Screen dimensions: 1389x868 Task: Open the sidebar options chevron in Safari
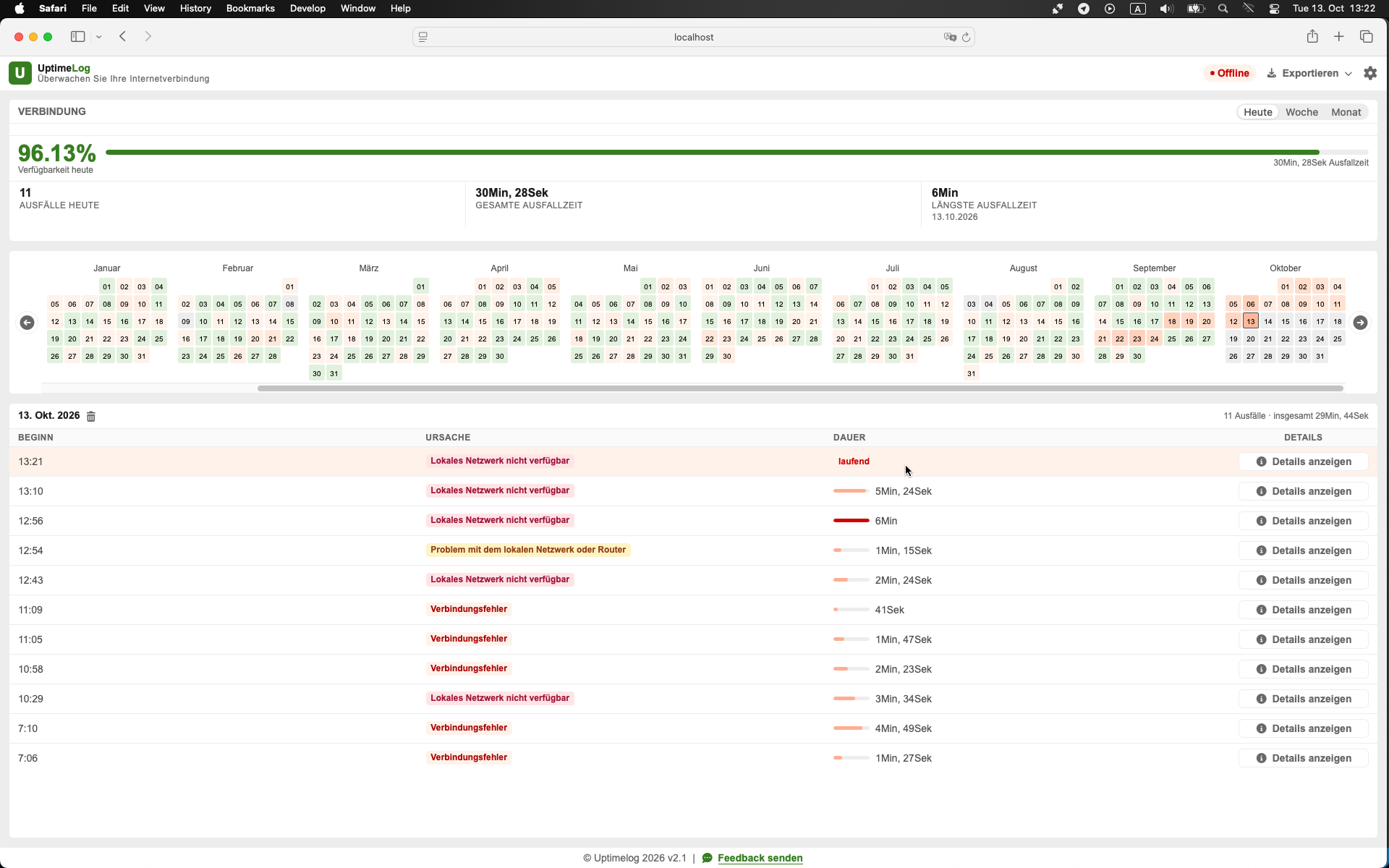coord(99,37)
